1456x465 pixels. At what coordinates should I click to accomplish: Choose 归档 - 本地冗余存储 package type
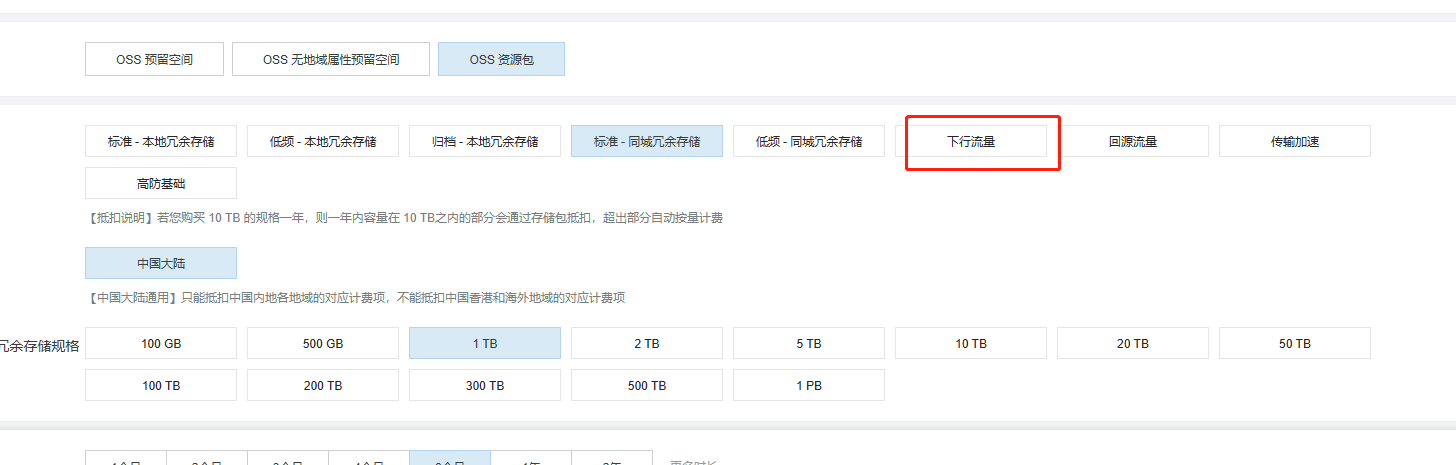[485, 141]
